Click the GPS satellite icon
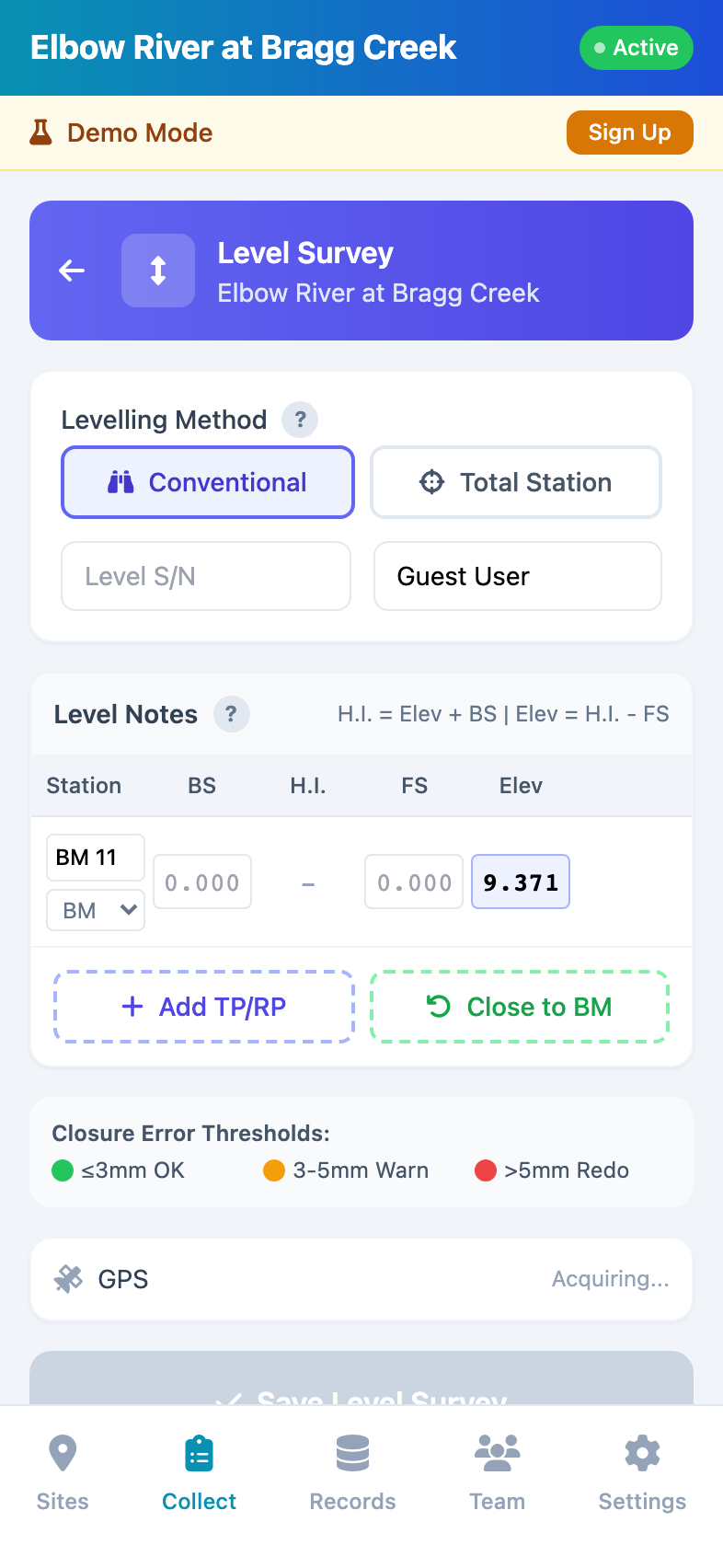Image resolution: width=723 pixels, height=1568 pixels. [x=68, y=1279]
